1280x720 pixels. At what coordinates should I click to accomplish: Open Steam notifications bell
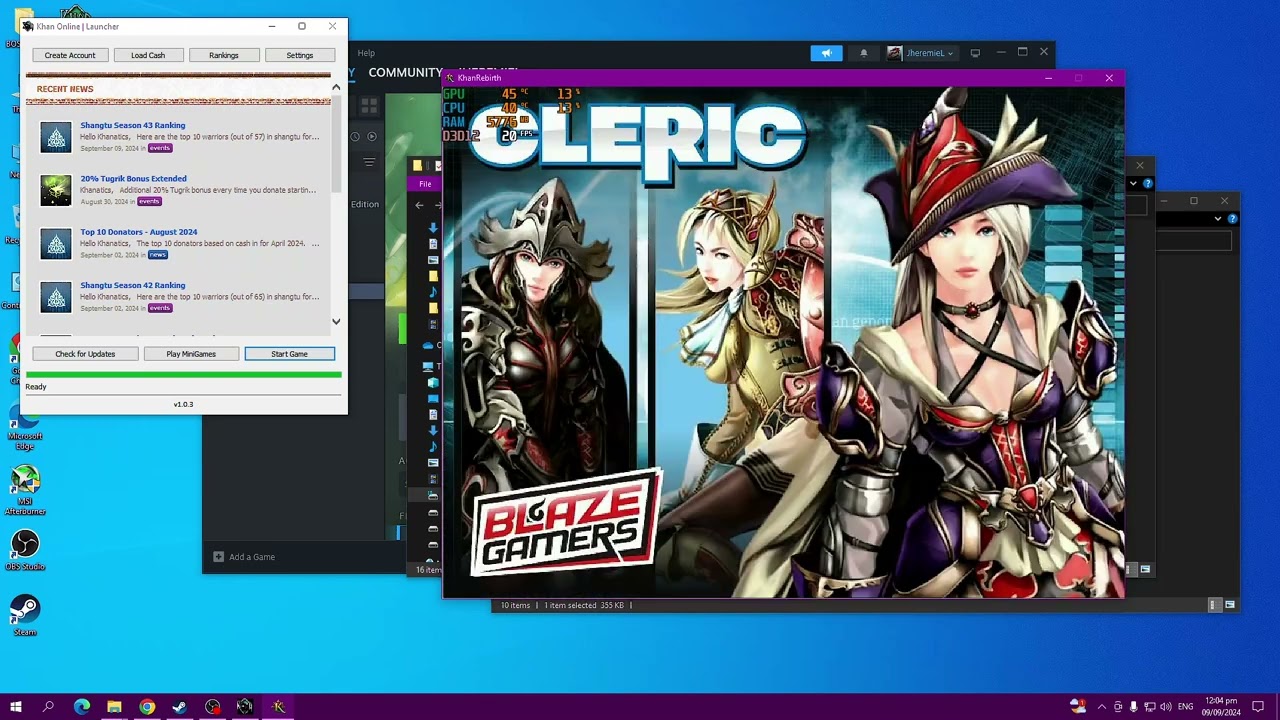coord(864,53)
